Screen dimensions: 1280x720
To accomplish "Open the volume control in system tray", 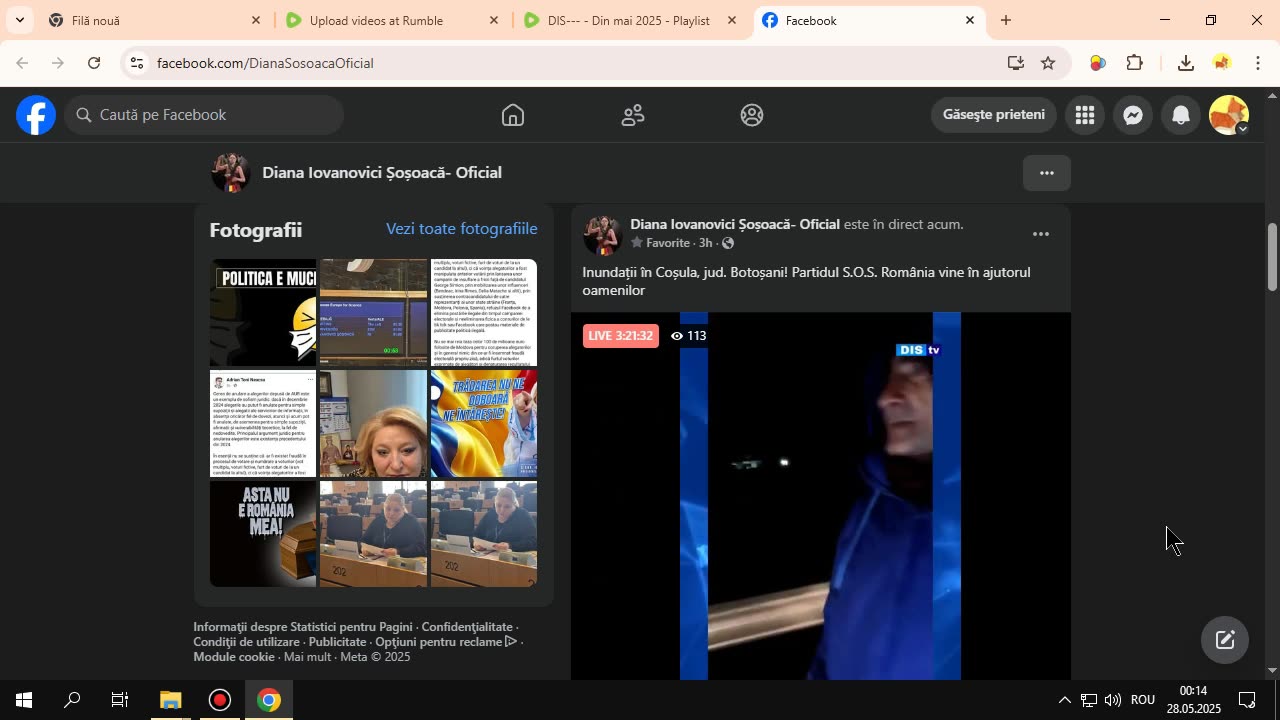I will click(x=1113, y=700).
